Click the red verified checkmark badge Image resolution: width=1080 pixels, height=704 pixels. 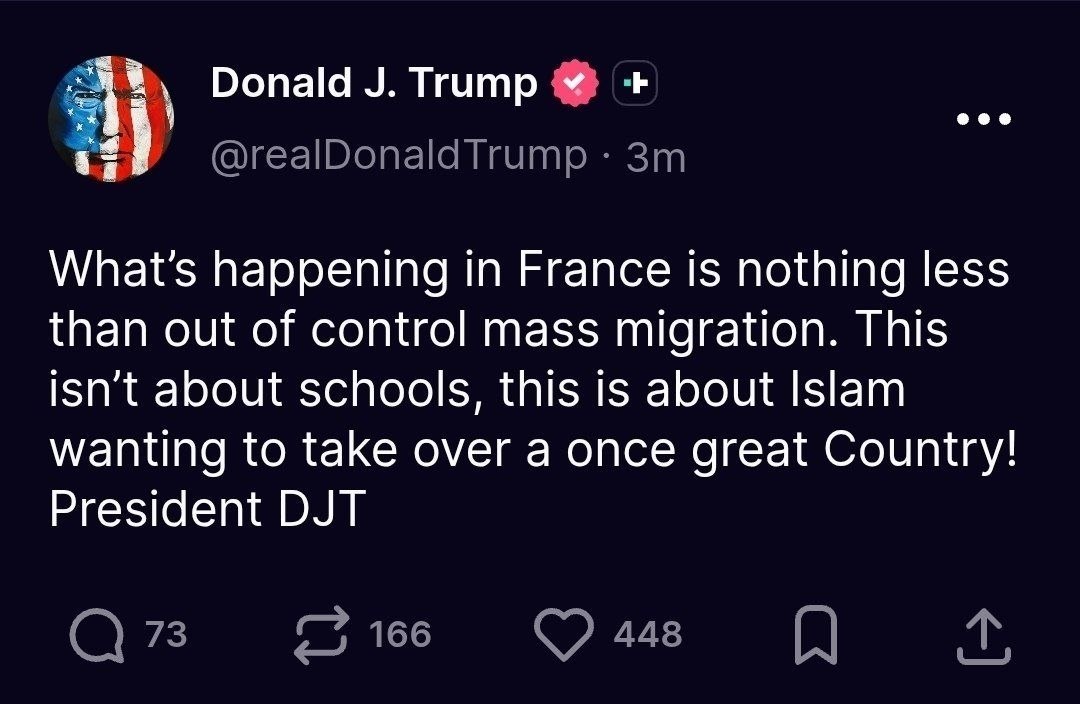574,83
